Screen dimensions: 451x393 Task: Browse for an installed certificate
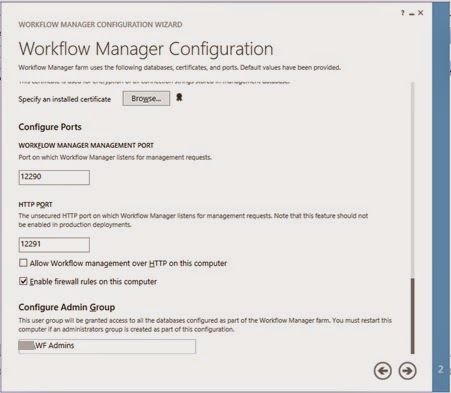pos(146,99)
